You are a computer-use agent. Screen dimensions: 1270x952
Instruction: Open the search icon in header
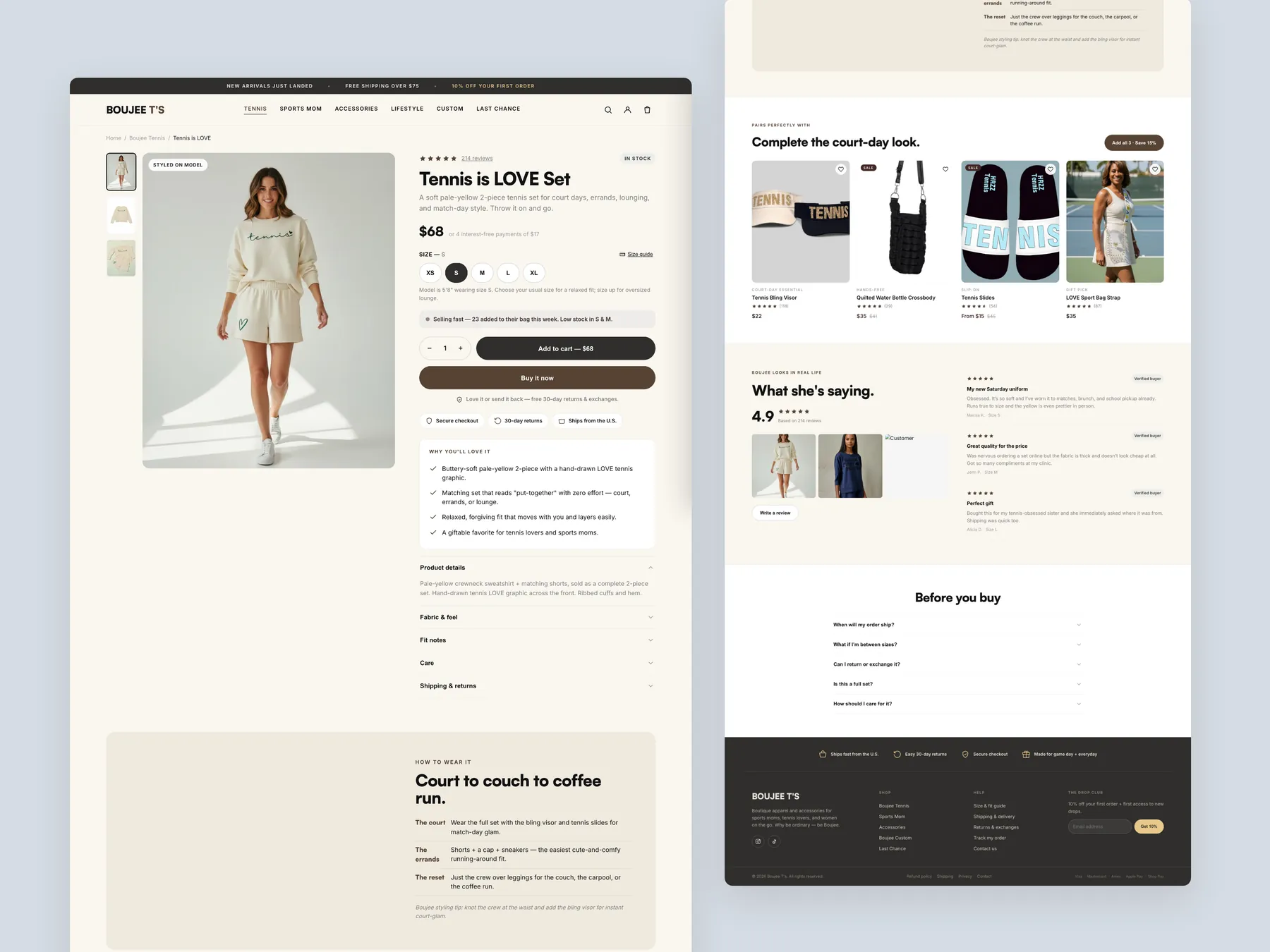pyautogui.click(x=608, y=110)
